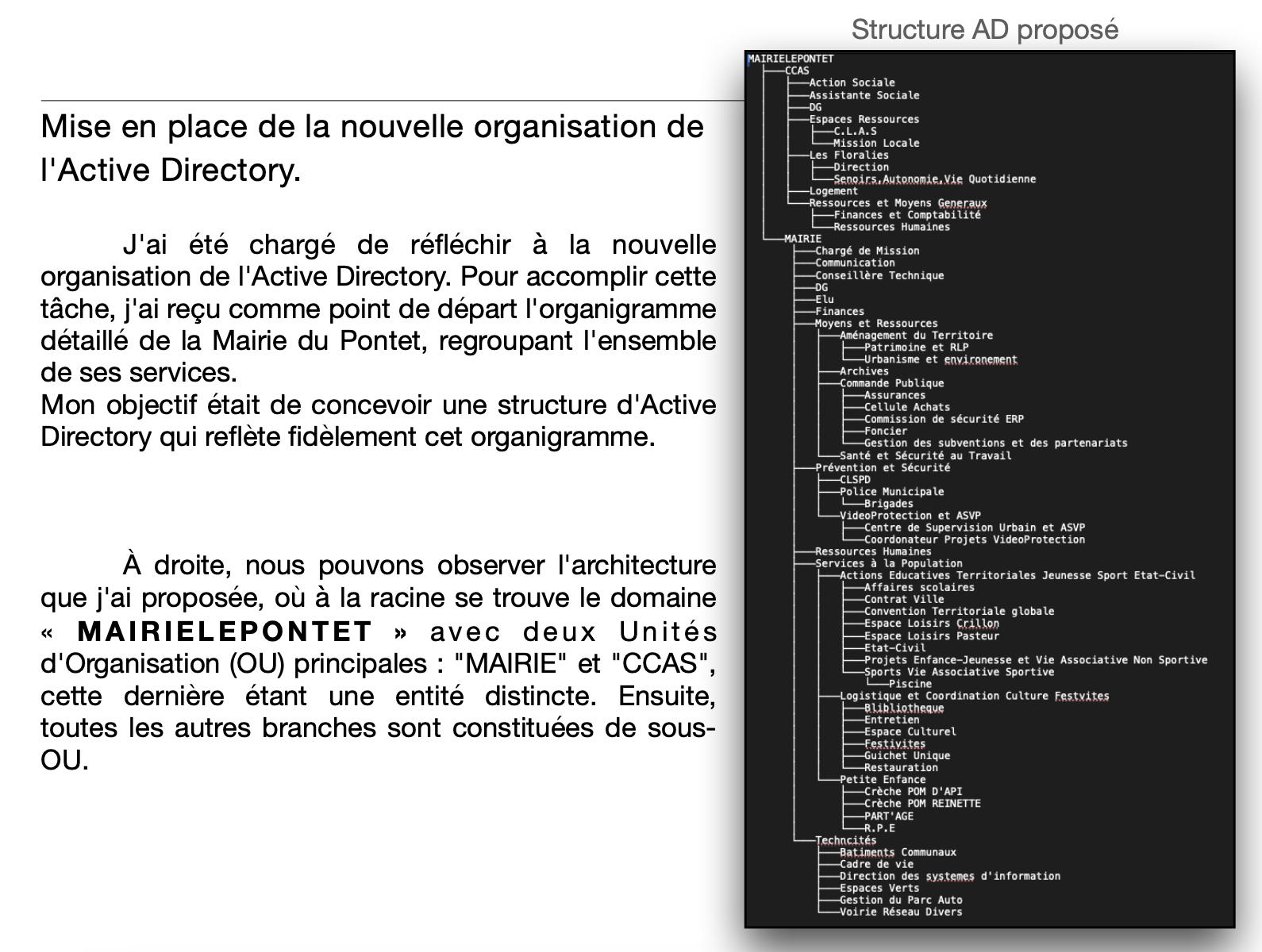Click the 'Etat-Civil' leaf entry

click(895, 647)
